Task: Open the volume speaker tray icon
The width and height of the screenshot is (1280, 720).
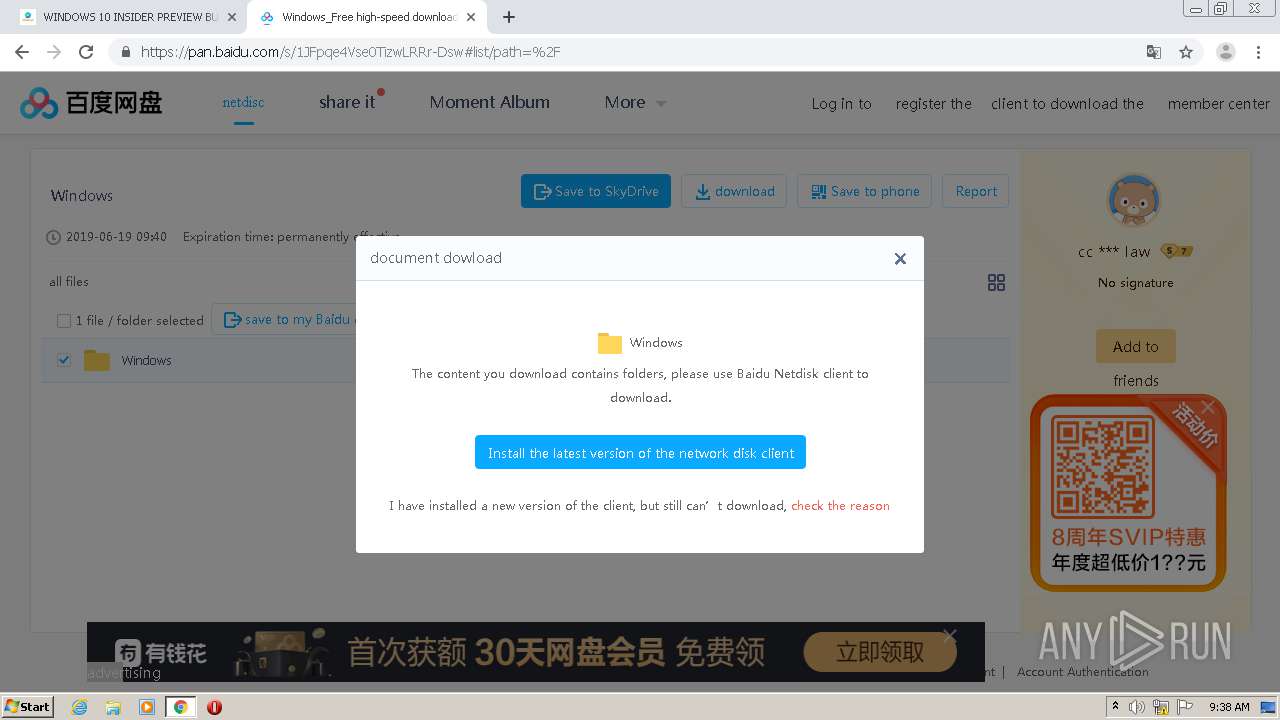Action: [x=1137, y=707]
